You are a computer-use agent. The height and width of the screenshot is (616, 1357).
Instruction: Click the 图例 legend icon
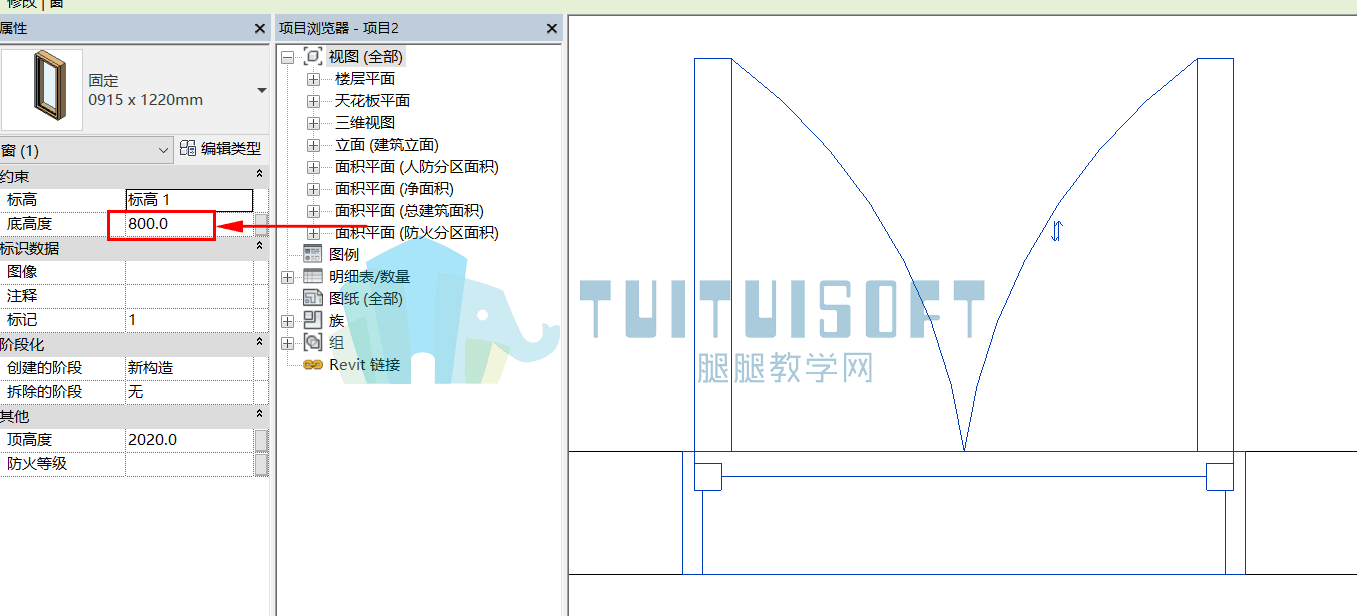click(313, 255)
